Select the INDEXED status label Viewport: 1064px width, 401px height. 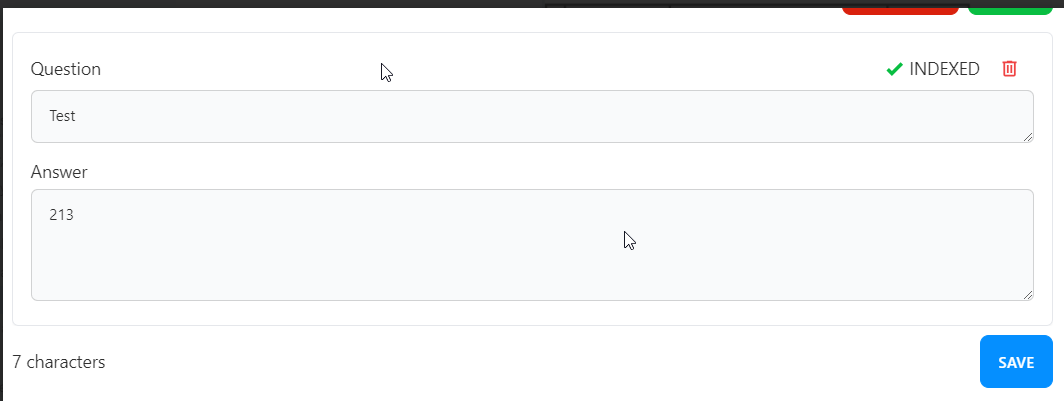pyautogui.click(x=944, y=69)
